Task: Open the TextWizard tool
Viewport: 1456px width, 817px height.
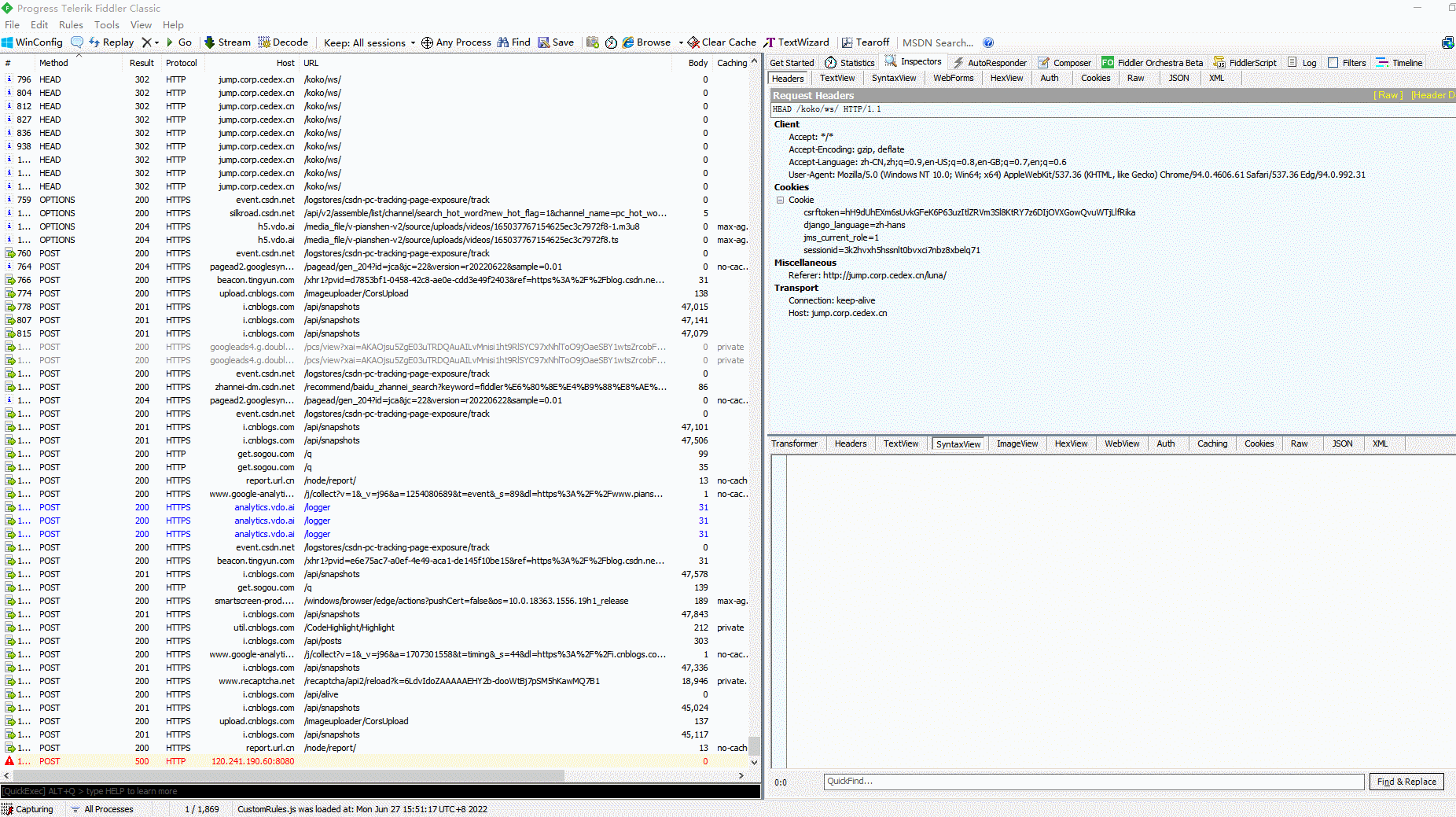Action: tap(796, 42)
